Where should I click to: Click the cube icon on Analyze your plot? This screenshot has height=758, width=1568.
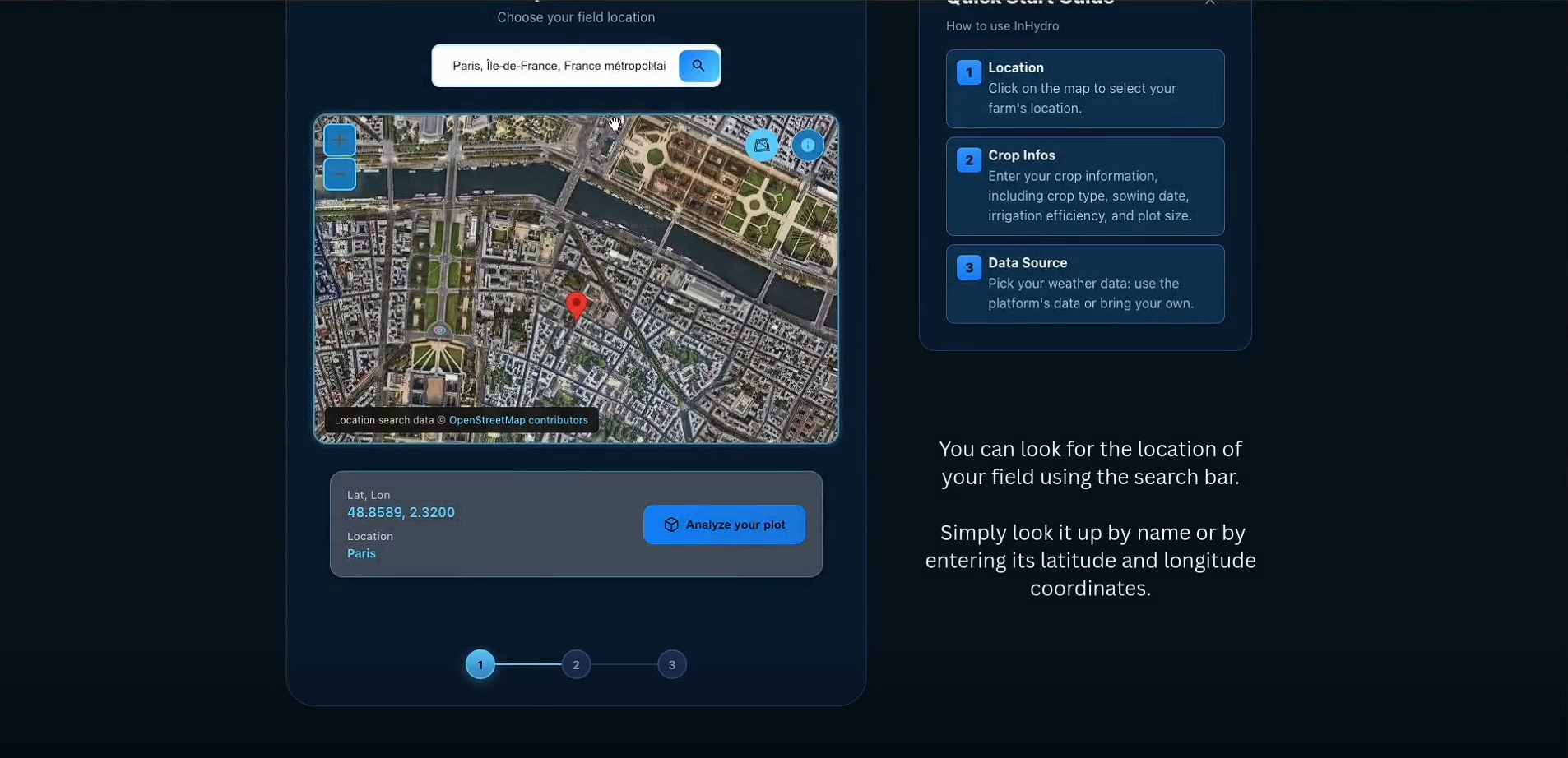670,525
